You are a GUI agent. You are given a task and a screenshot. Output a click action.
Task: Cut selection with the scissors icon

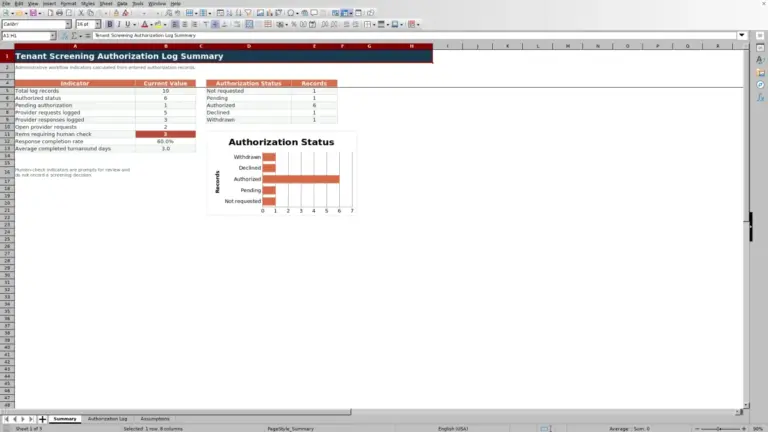[x=81, y=13]
